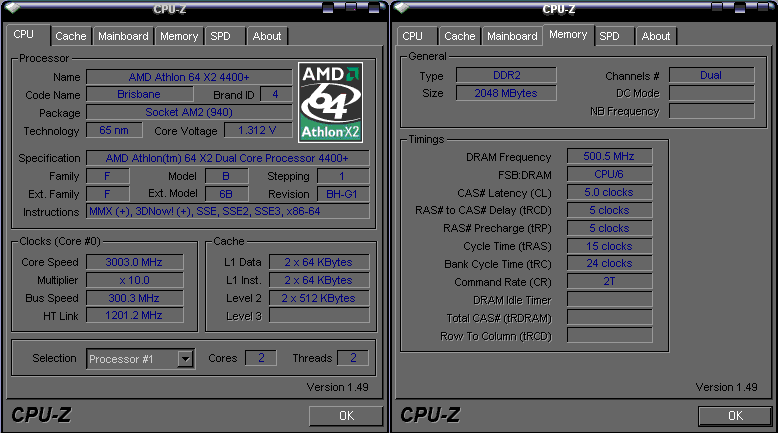
Task: Click the Bank Cycle Time value '24 clocks'
Action: pos(609,263)
